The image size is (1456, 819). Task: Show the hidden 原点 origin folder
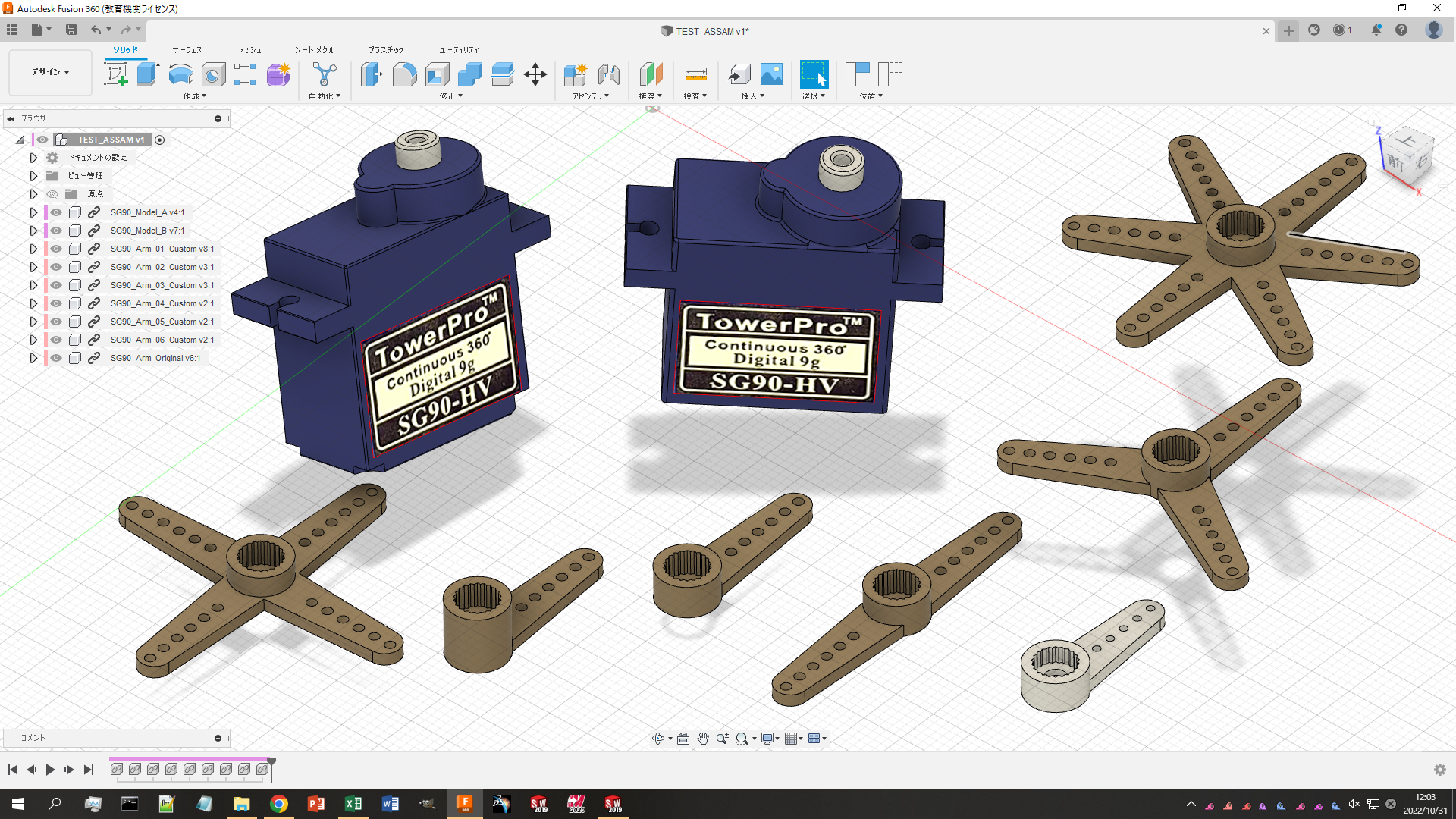tap(52, 194)
